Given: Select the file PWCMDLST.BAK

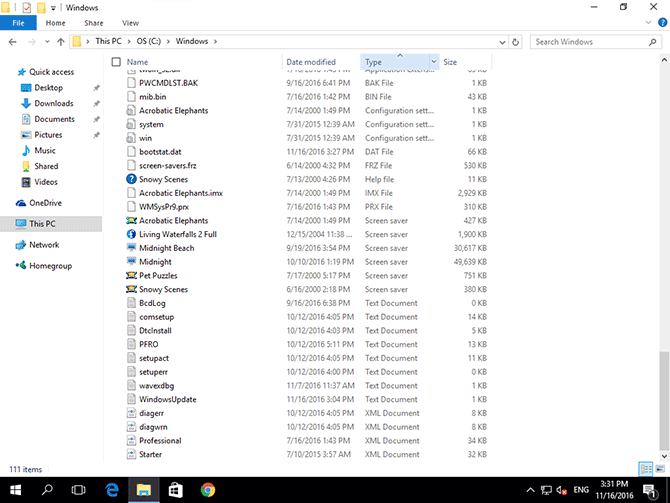Looking at the screenshot, I should [168, 83].
